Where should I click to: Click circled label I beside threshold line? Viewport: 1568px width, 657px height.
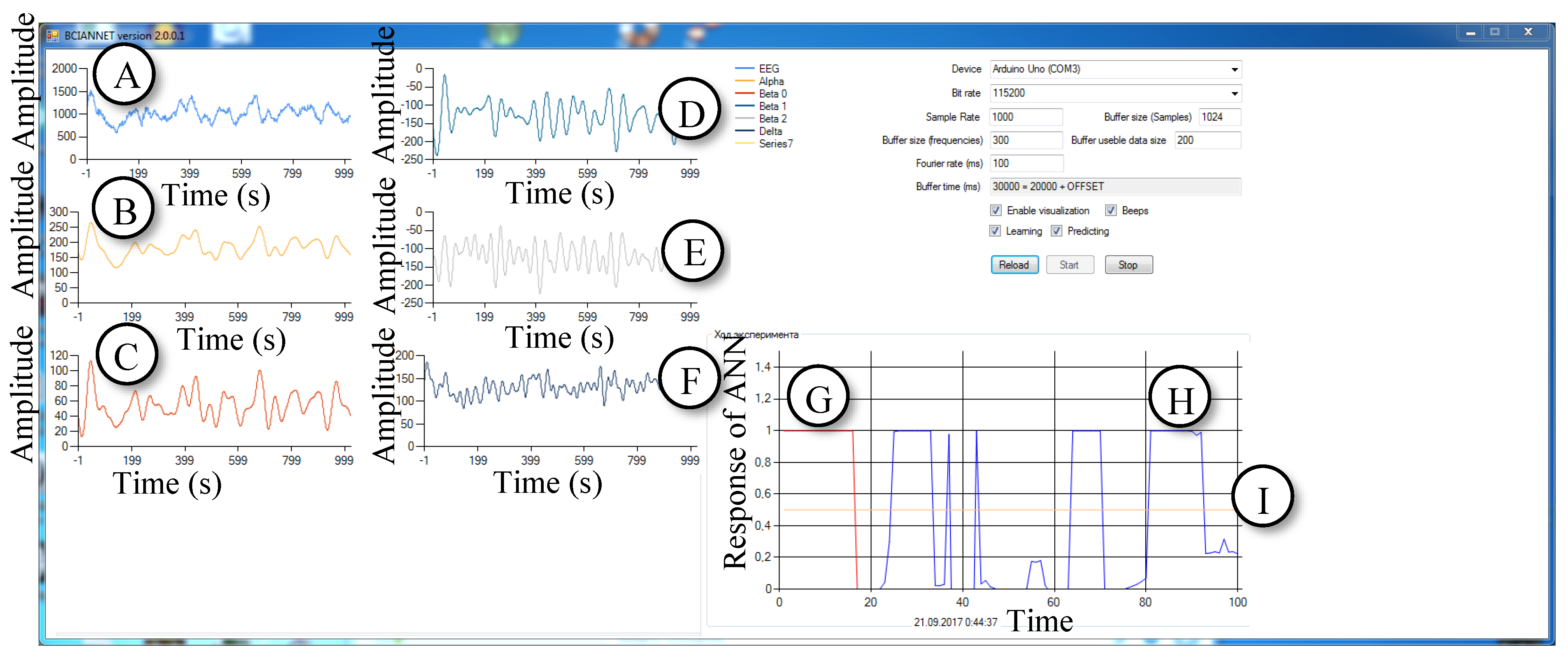[1262, 497]
